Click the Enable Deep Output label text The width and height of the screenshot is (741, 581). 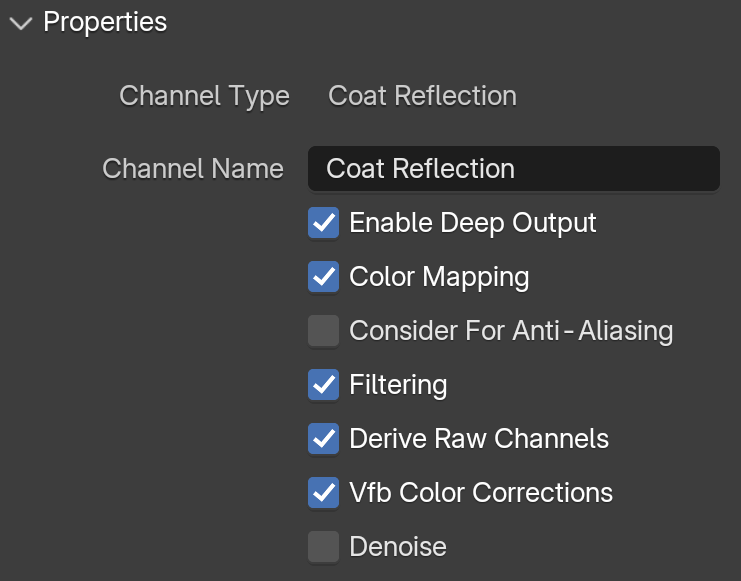click(x=473, y=223)
